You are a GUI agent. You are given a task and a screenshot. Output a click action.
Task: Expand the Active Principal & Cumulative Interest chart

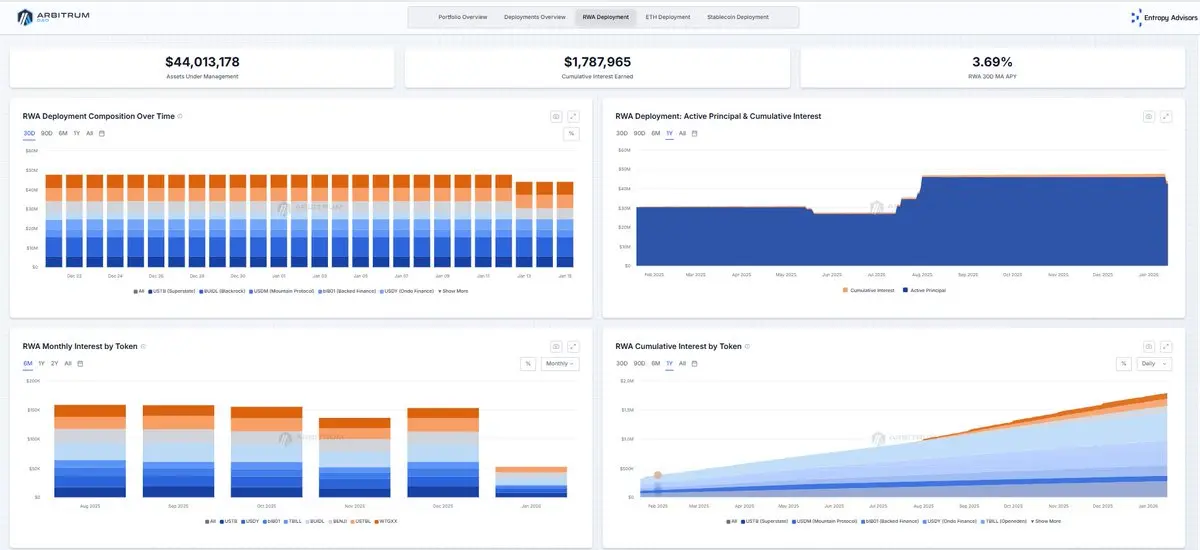pos(1167,116)
